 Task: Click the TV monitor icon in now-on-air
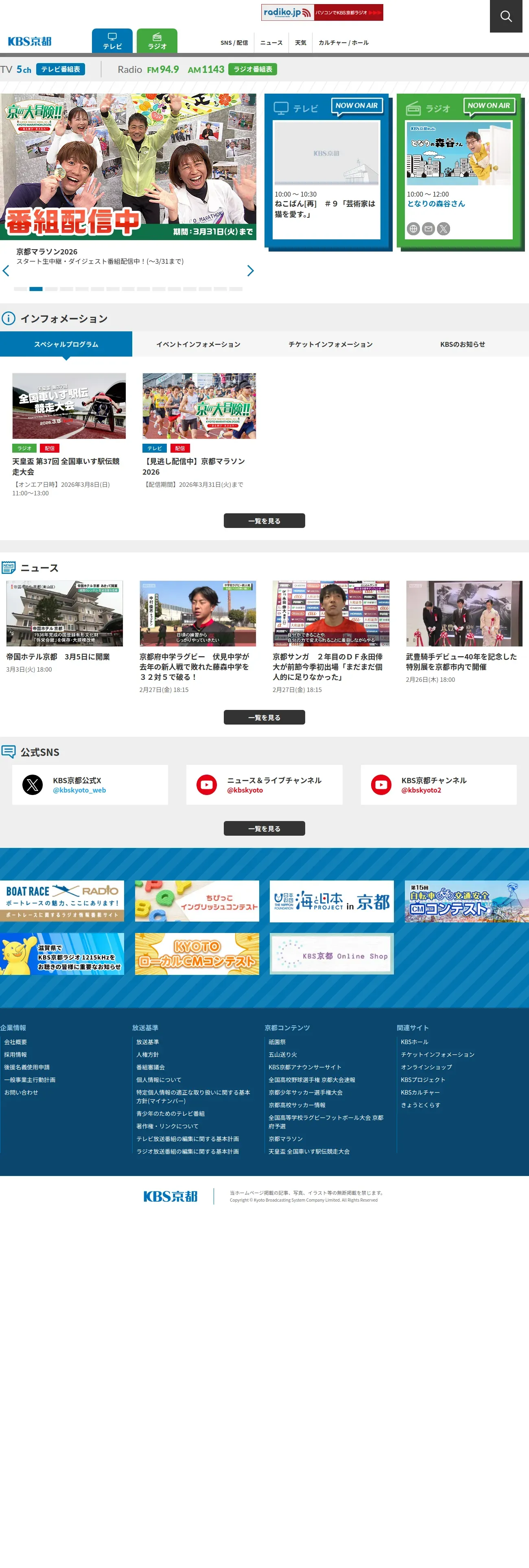tap(281, 108)
